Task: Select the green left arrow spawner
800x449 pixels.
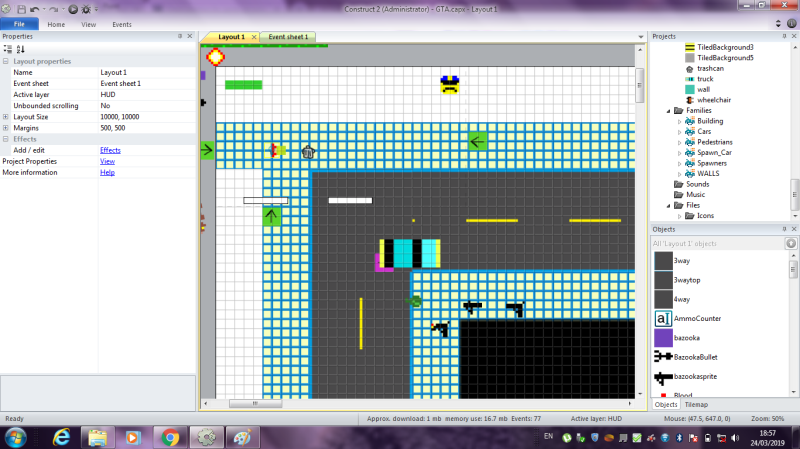Action: (x=478, y=141)
